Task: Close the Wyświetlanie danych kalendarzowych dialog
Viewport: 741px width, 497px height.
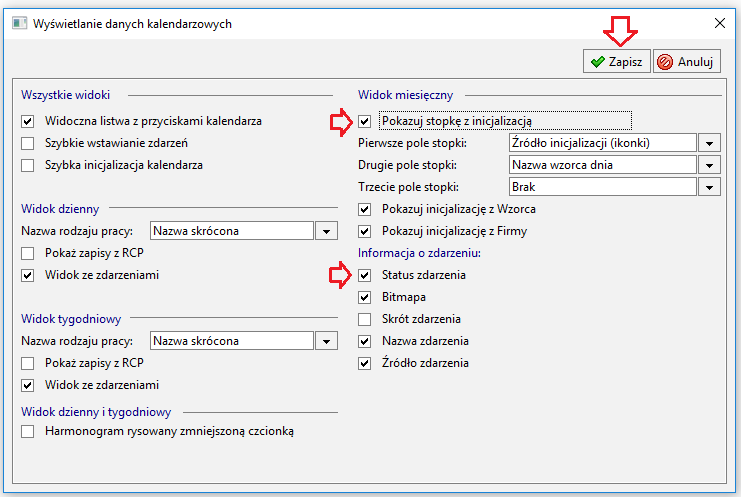Action: [719, 23]
